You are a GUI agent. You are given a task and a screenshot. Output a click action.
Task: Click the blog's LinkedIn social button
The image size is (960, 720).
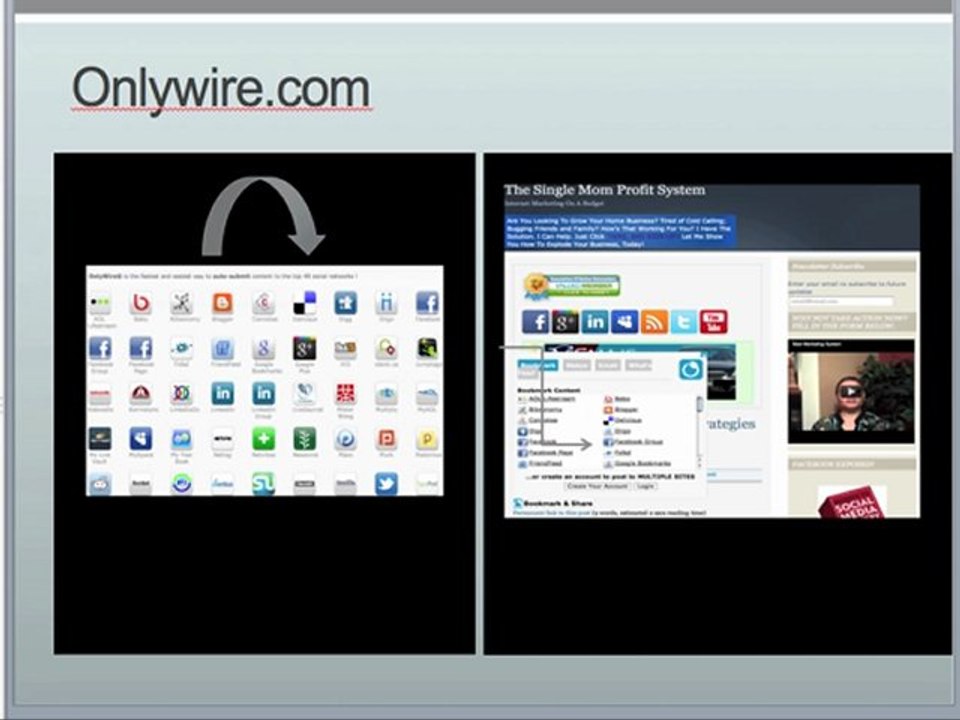pyautogui.click(x=594, y=322)
